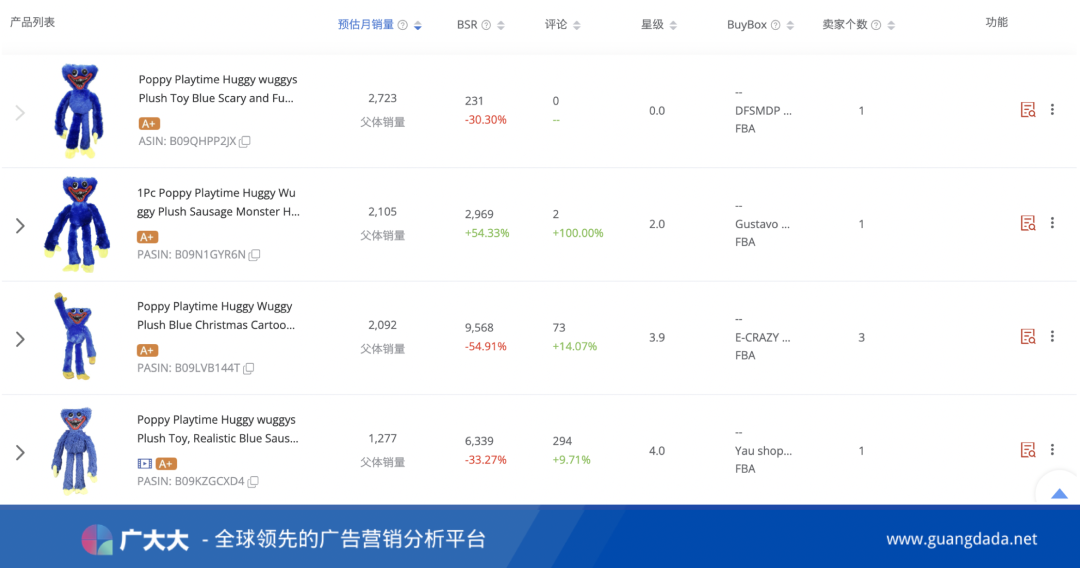Click product thumbnail for B09LVB144T
1080x568 pixels.
75,337
